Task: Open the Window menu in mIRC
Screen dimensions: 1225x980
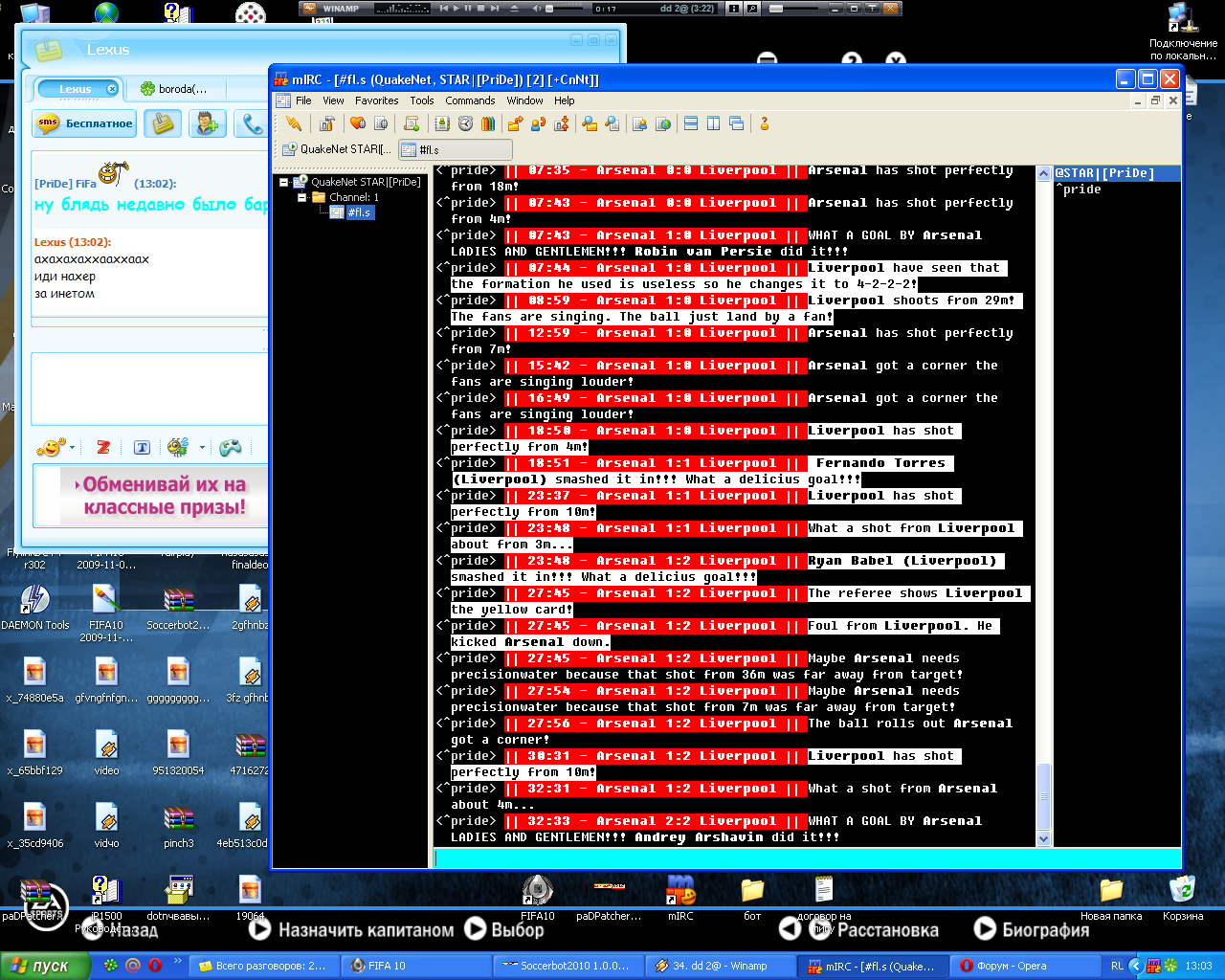Action: tap(524, 100)
